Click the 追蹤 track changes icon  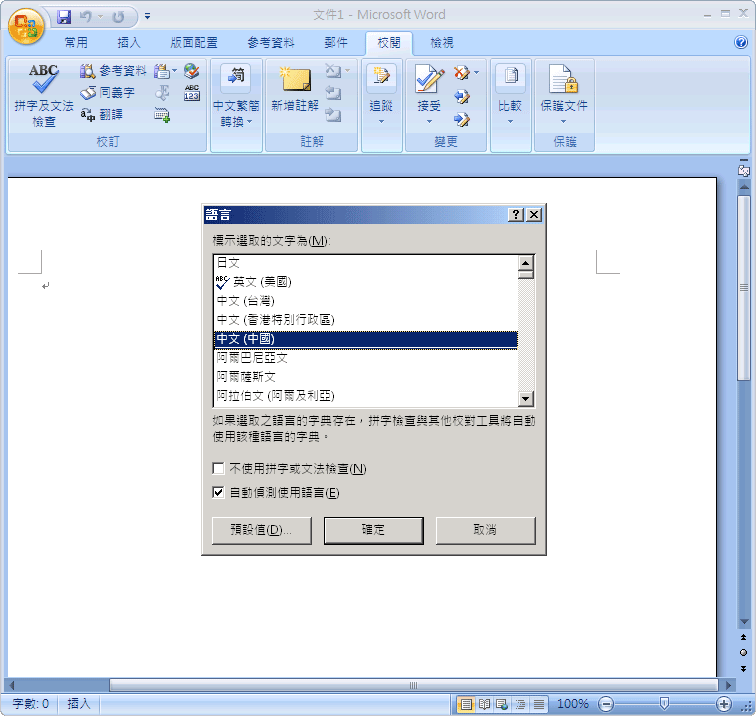click(381, 77)
